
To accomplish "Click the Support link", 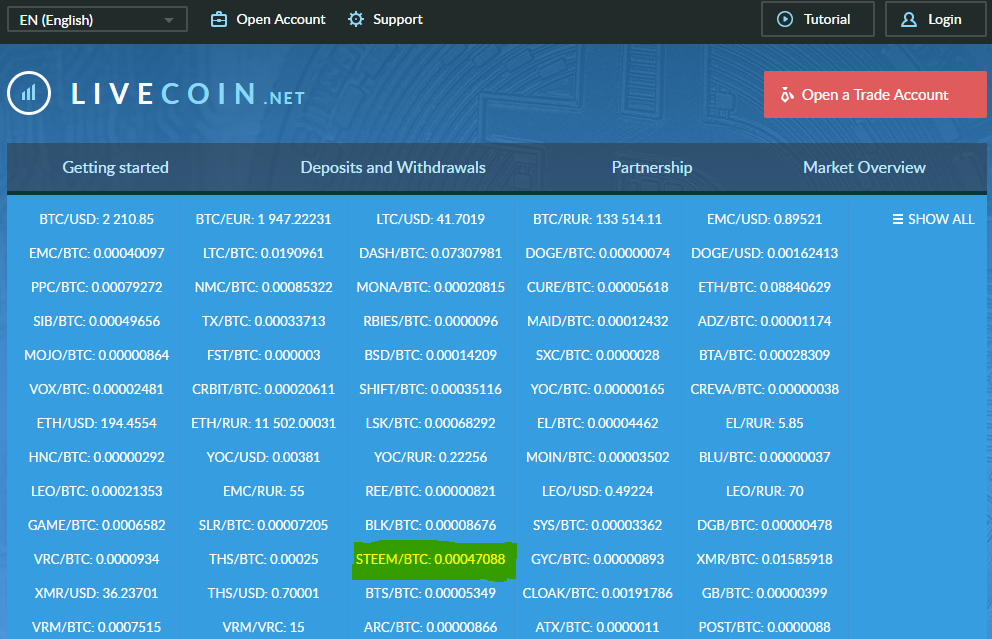I will click(398, 20).
